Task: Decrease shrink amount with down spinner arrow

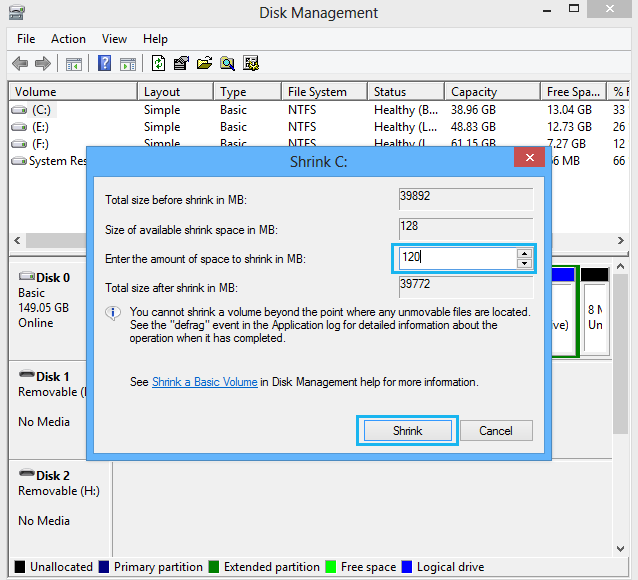Action: pos(524,263)
